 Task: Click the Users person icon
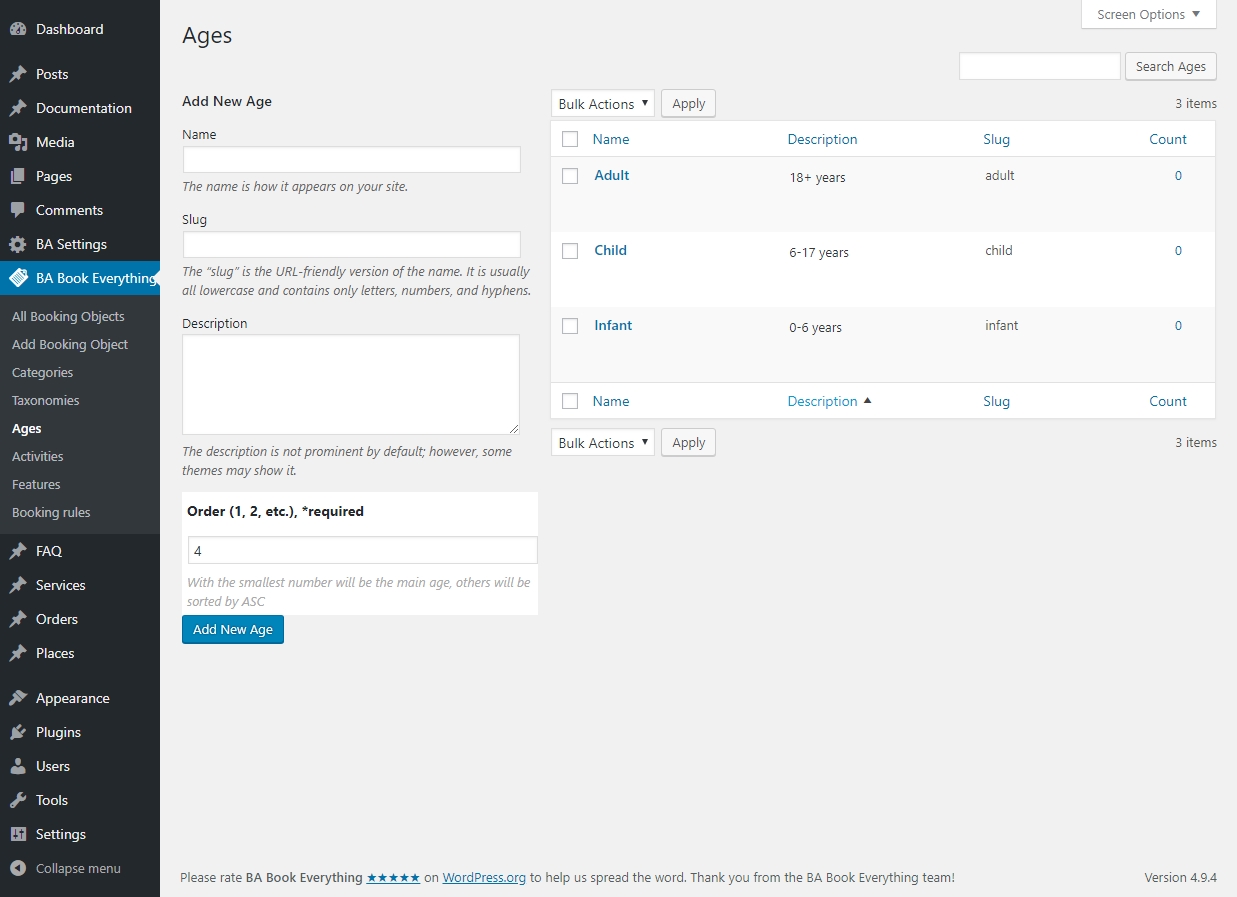18,766
